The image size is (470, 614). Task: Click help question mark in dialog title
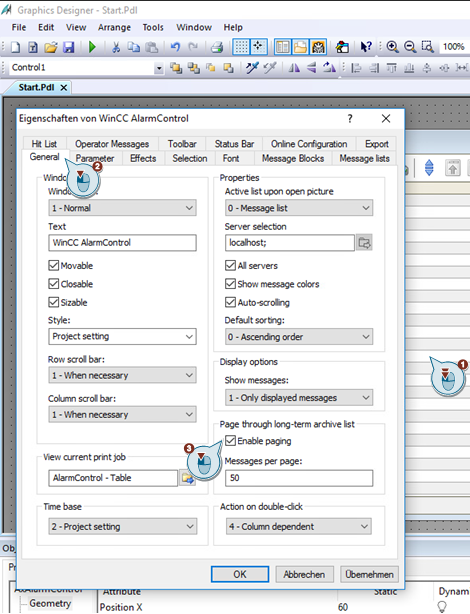[x=350, y=118]
